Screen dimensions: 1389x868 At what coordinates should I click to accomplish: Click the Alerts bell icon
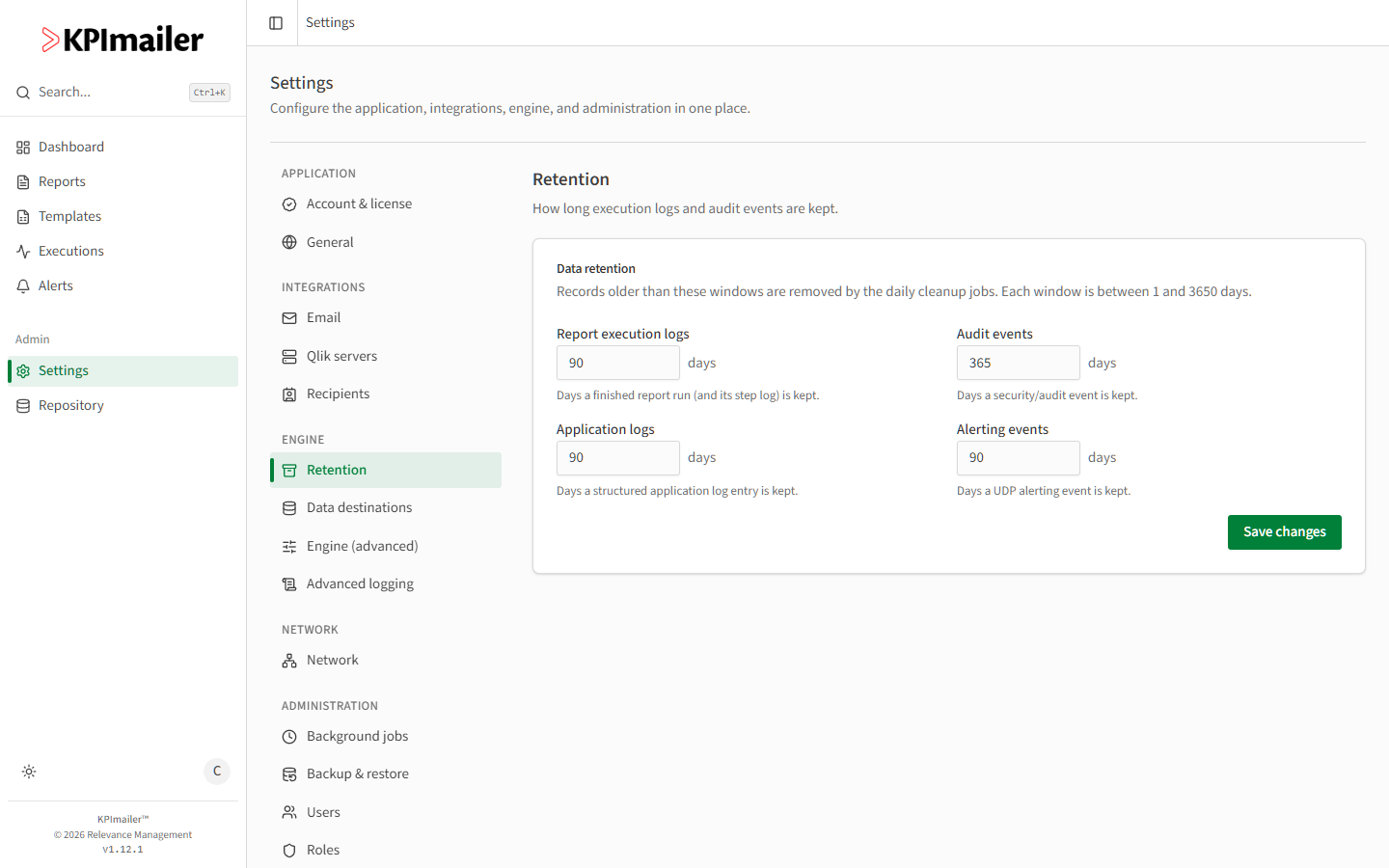coord(23,286)
